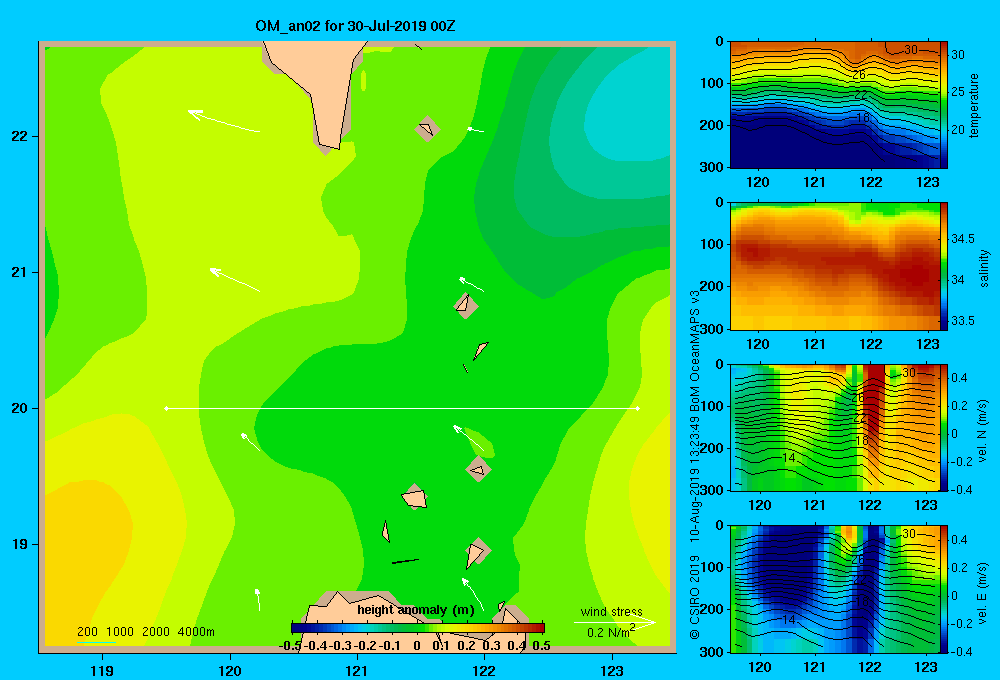
Task: Click the title 'OM_an02 for 30-Jul-2019 00Z'
Action: click(x=355, y=26)
